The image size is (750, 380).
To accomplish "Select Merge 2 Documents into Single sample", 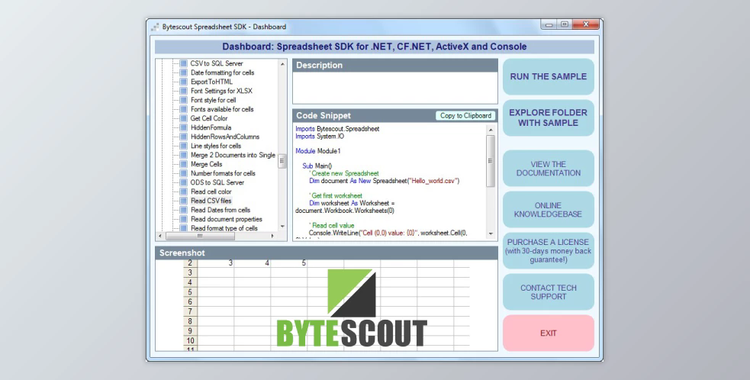I will point(233,155).
